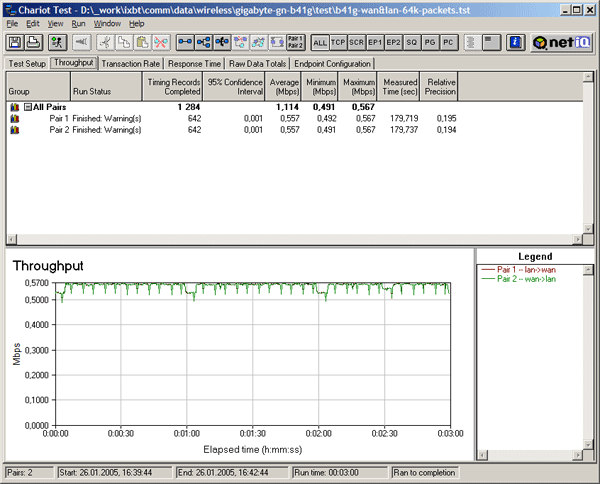600x484 pixels.
Task: Click the Average (Mbps) column header
Action: (284, 87)
